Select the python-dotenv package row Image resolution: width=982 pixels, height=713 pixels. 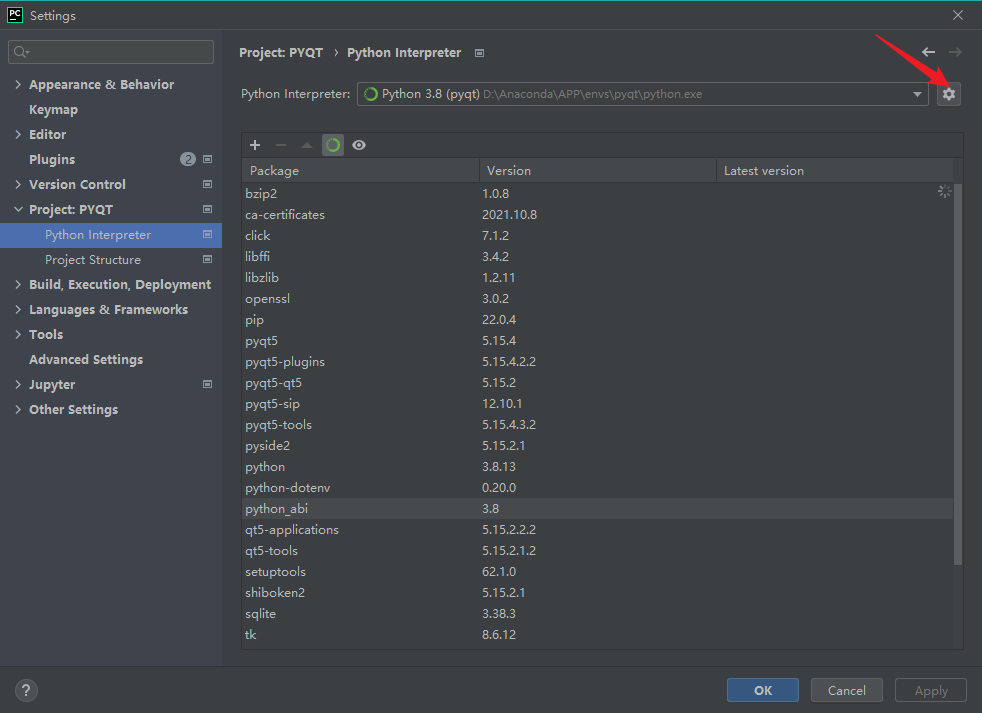tap(597, 487)
